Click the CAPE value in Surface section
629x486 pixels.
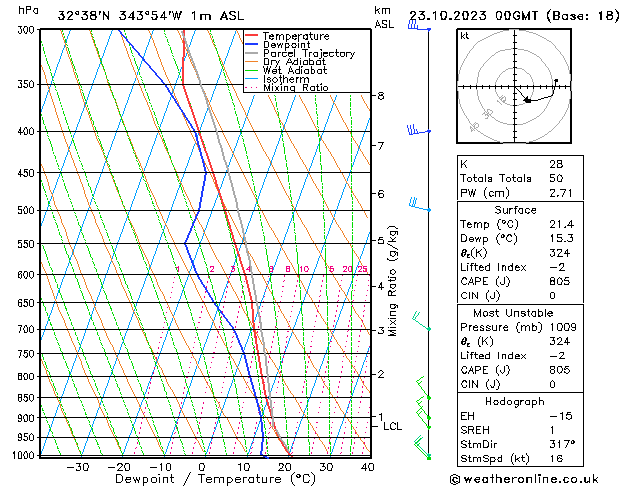[x=560, y=281]
